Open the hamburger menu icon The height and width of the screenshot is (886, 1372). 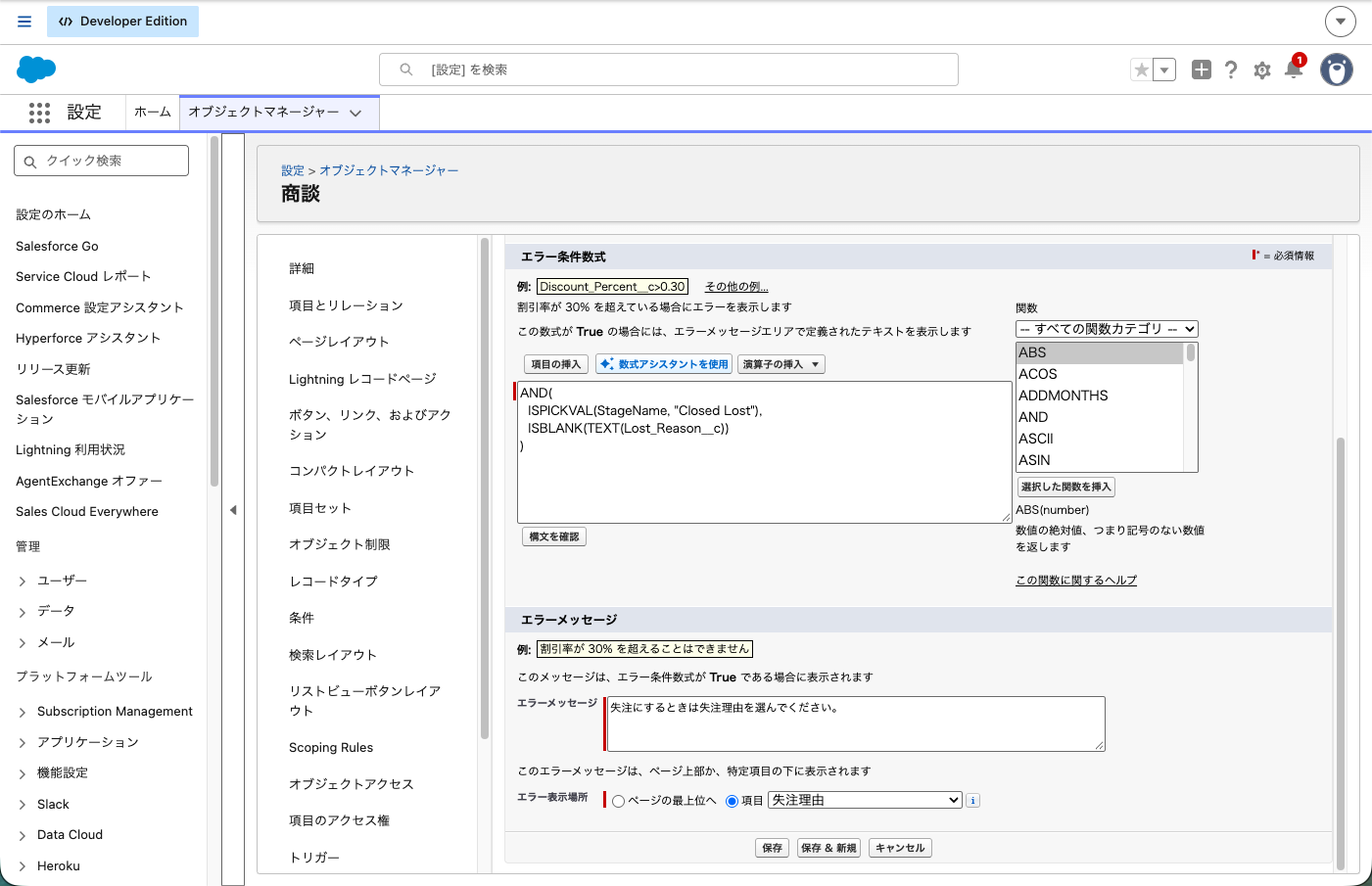pyautogui.click(x=24, y=22)
